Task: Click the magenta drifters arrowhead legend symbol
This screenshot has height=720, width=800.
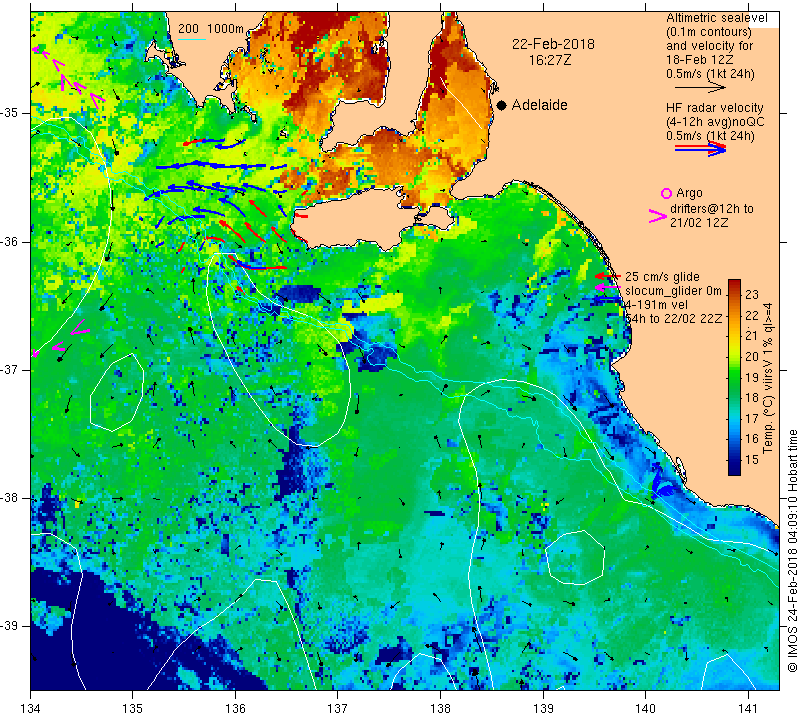Action: coord(658,216)
